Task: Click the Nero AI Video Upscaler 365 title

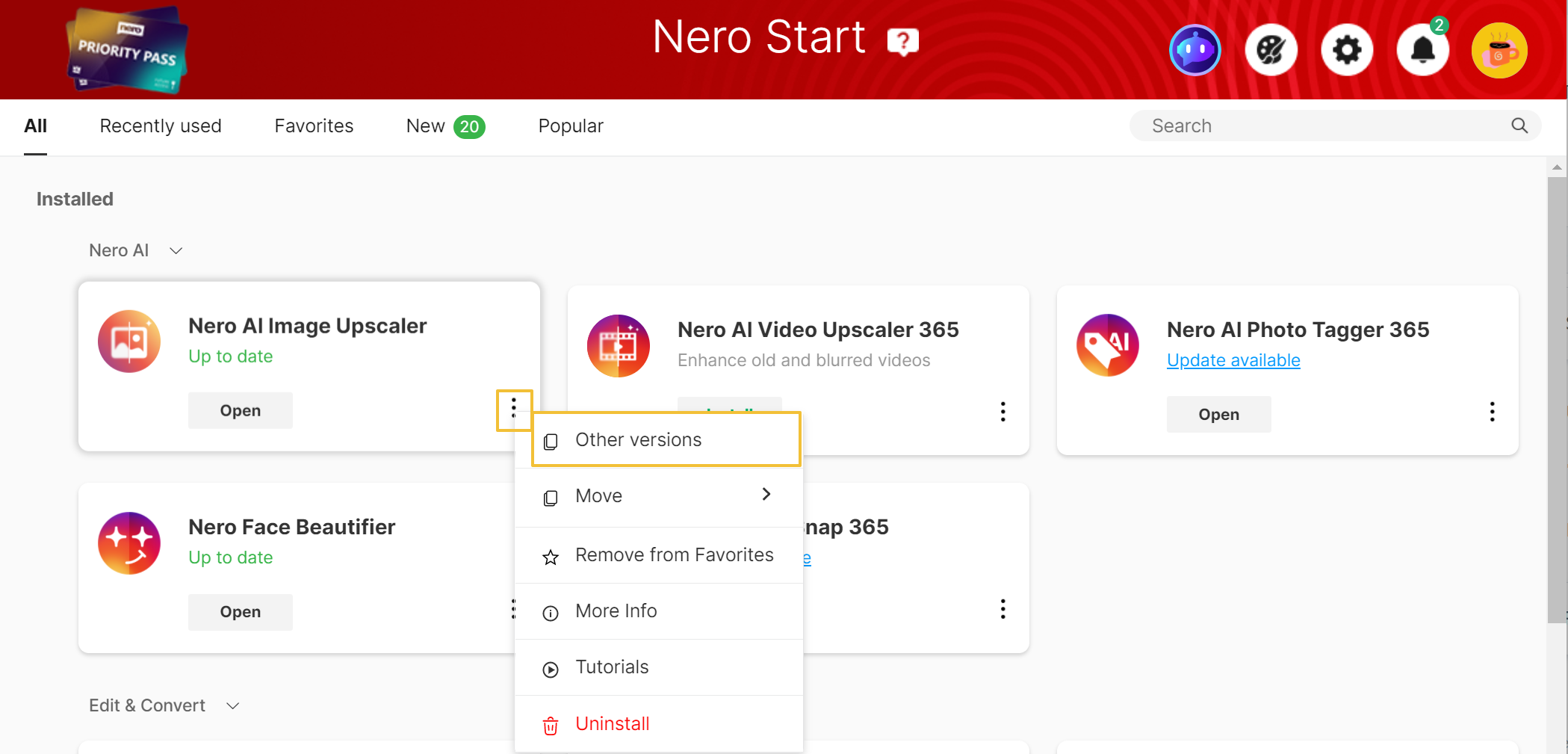Action: click(x=818, y=330)
